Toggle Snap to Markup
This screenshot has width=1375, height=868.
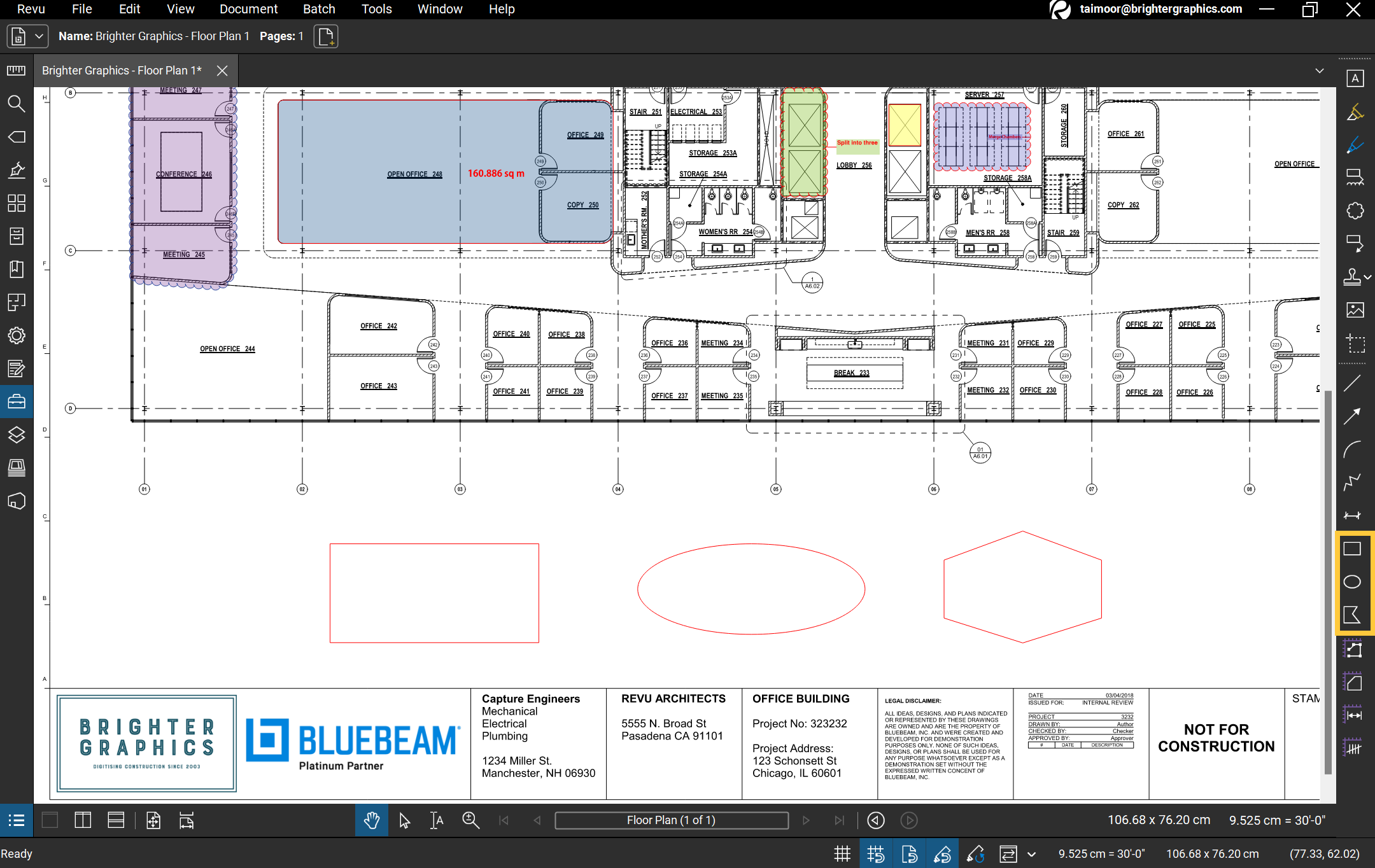tap(942, 854)
